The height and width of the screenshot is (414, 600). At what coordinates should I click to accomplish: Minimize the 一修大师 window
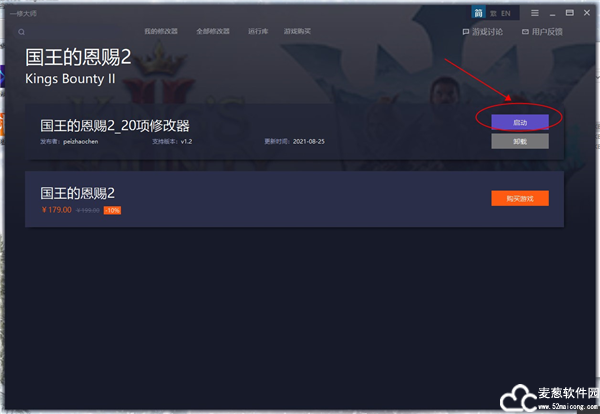pyautogui.click(x=552, y=14)
